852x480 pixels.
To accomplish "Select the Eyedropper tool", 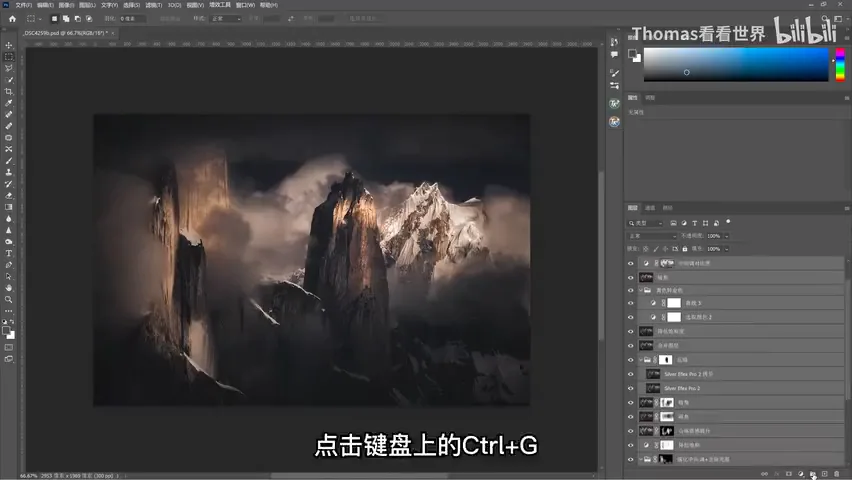I will click(9, 103).
